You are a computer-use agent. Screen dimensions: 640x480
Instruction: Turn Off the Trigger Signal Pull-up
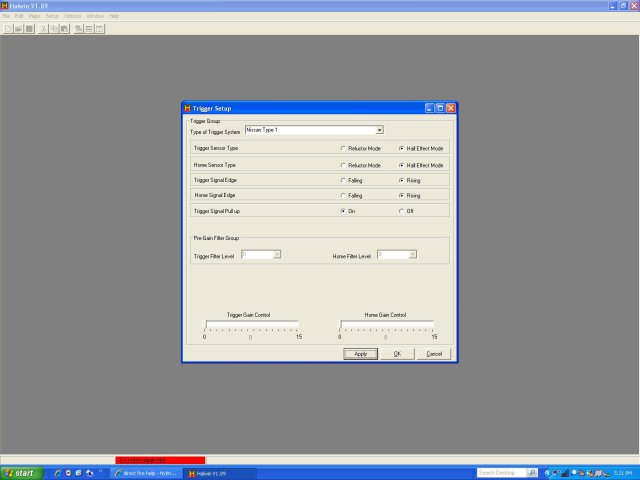point(401,212)
